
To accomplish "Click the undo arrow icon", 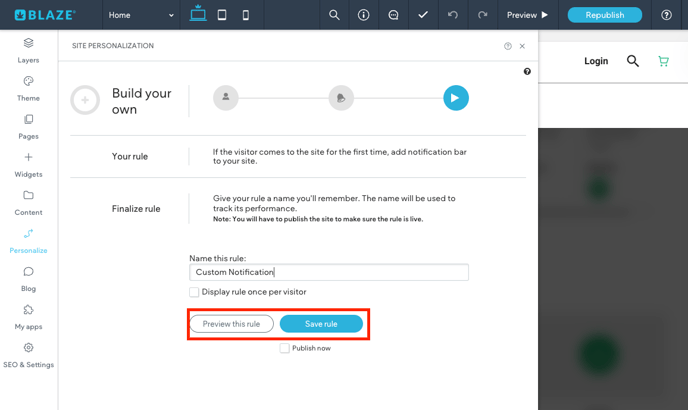I will [x=453, y=15].
